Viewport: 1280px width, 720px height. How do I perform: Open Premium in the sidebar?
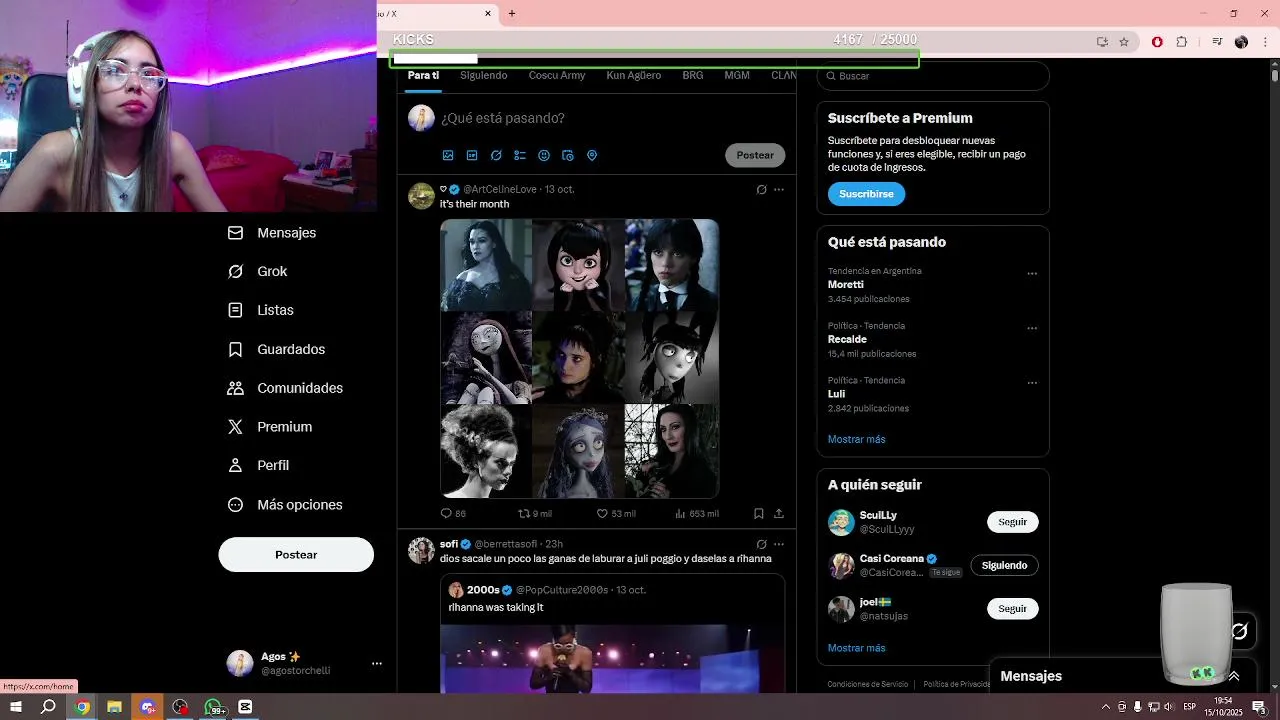[270, 427]
